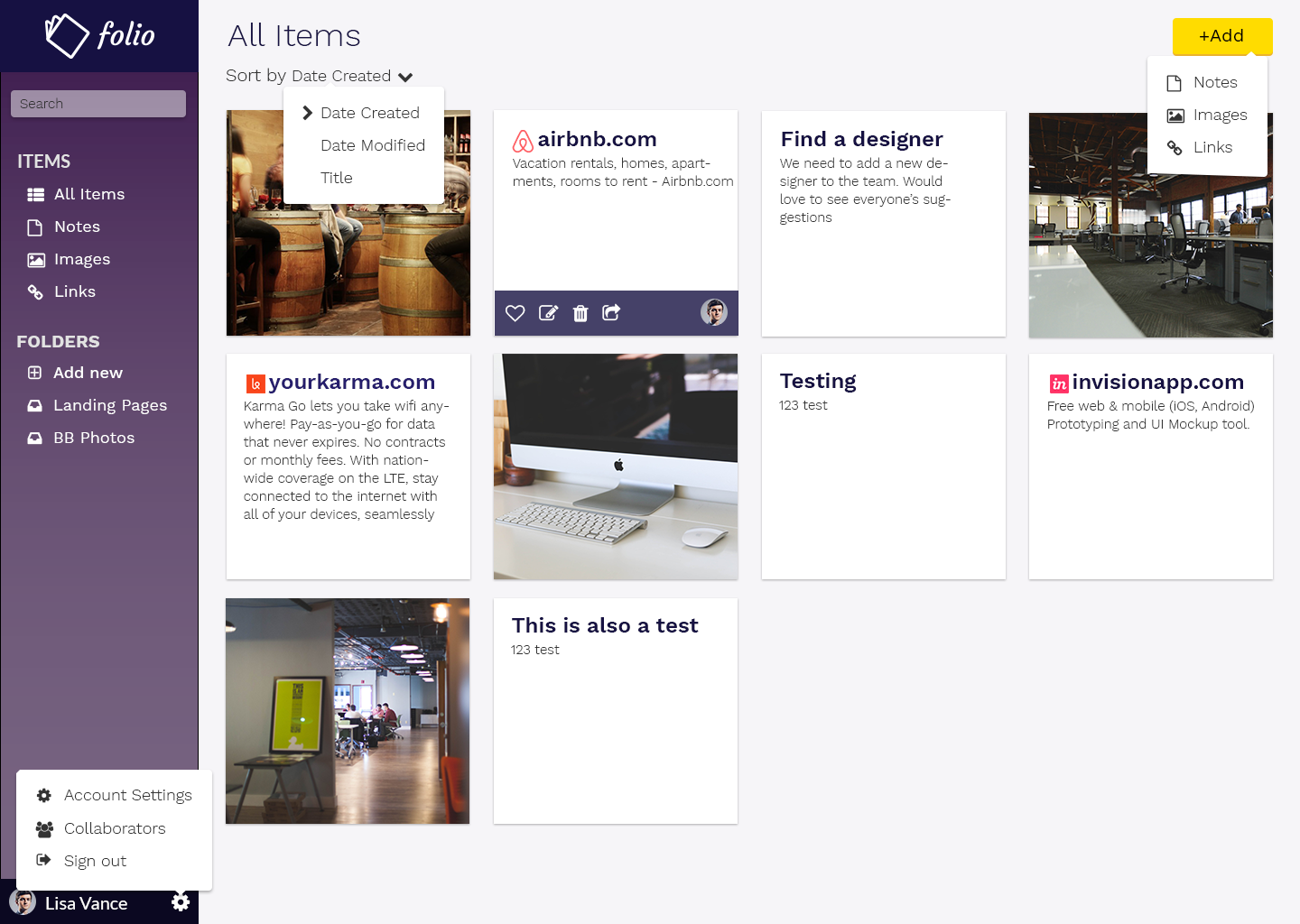This screenshot has width=1300, height=924.
Task: Click the plus icon next to Add new
Action: coord(34,373)
